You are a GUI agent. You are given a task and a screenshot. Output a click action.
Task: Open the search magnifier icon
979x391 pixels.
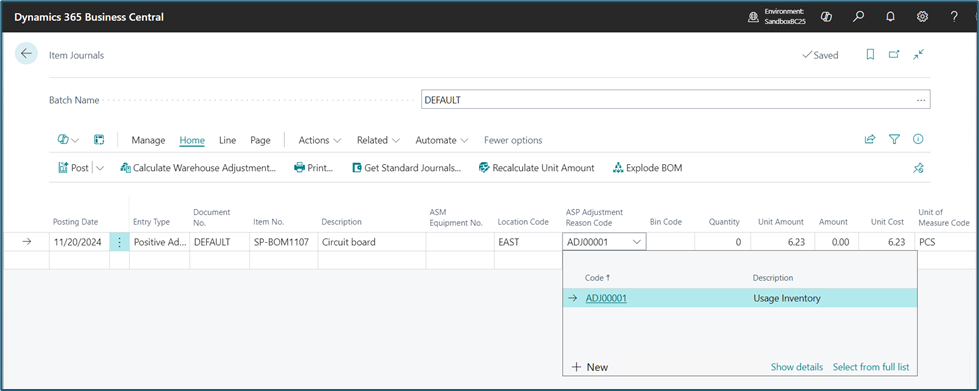[x=858, y=17]
